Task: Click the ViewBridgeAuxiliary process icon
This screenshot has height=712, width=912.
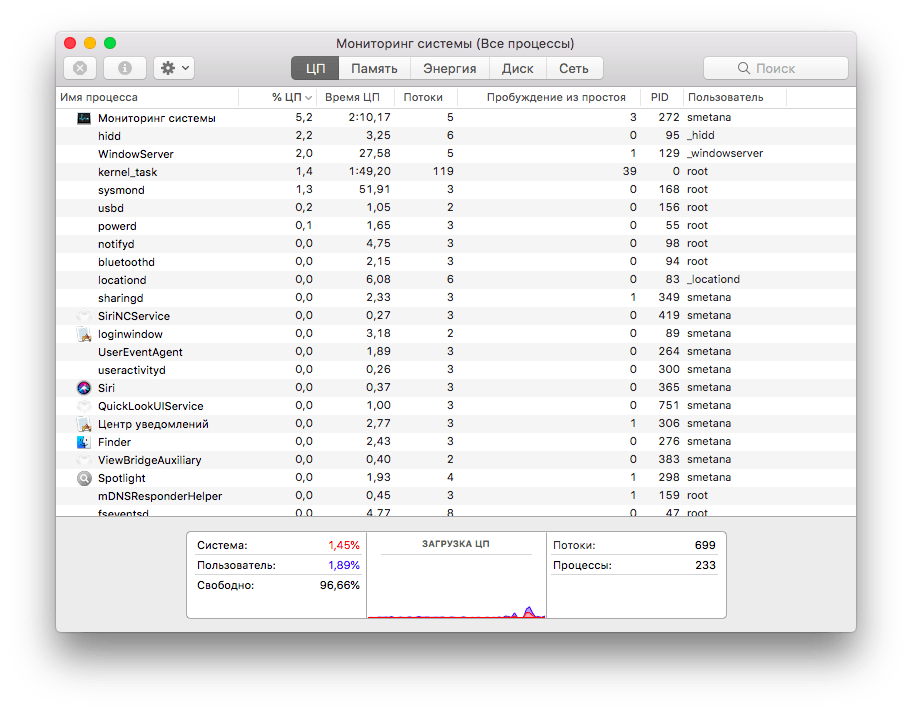Action: tap(84, 460)
